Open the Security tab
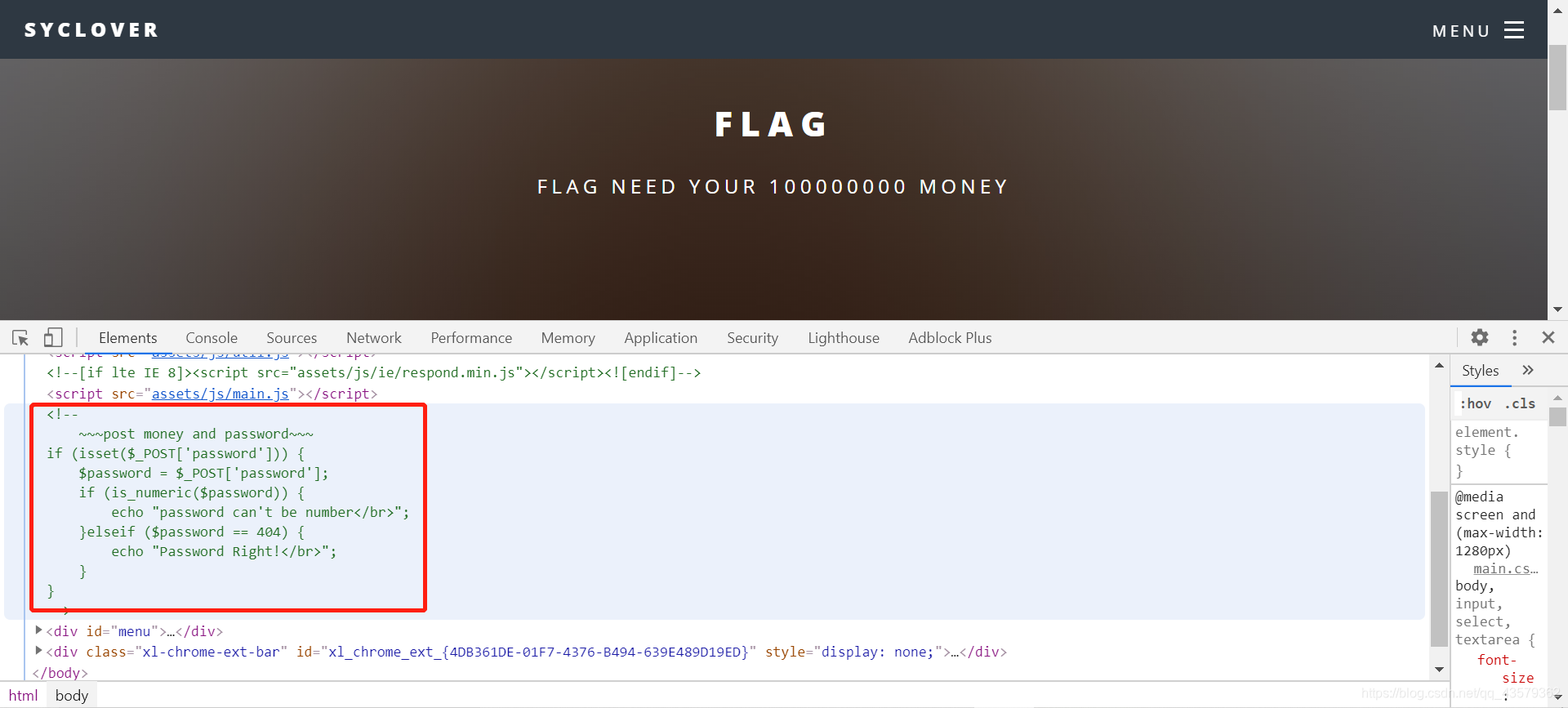This screenshot has width=1568, height=708. click(752, 337)
